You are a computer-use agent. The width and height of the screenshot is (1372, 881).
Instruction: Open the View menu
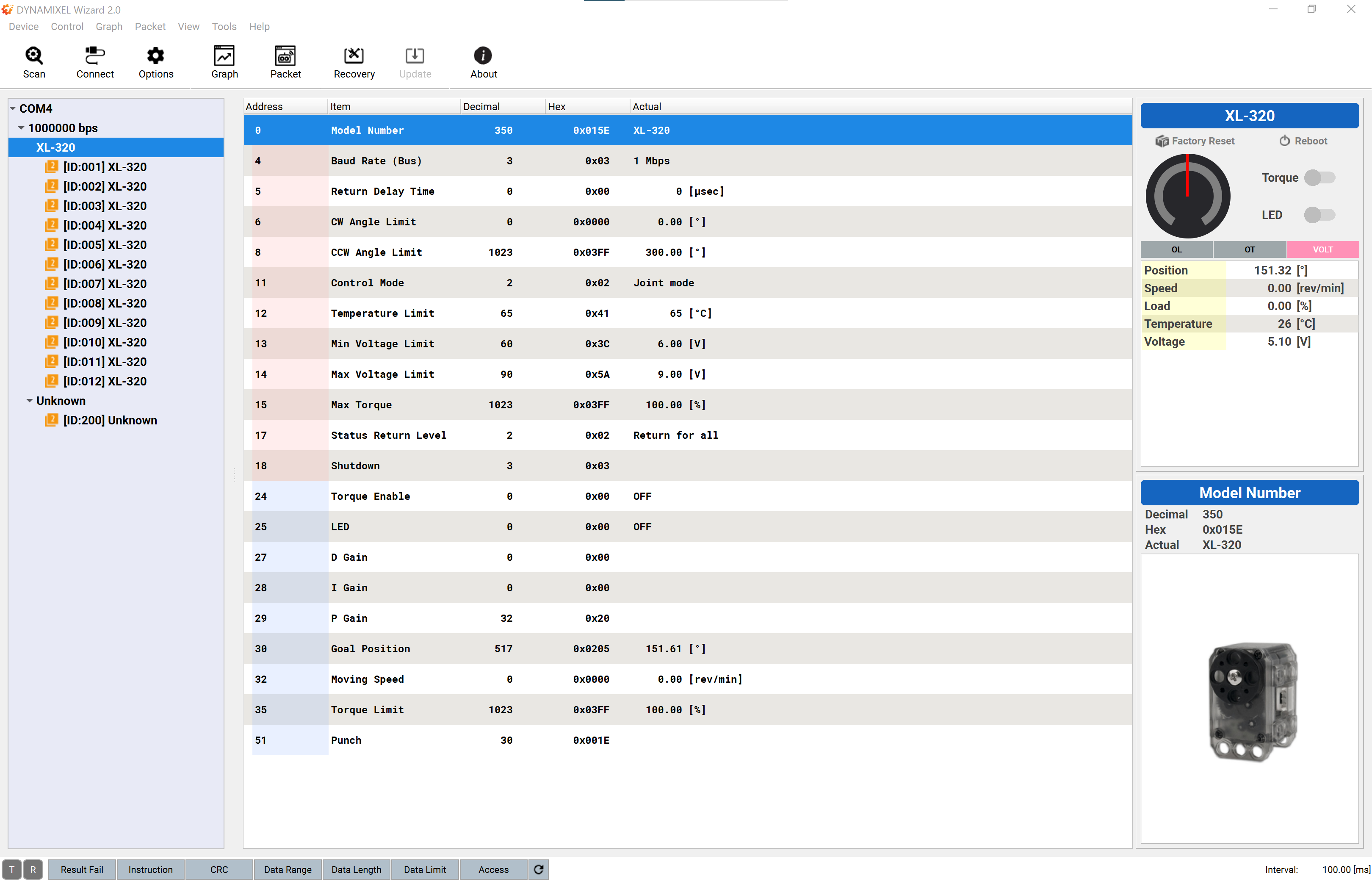(188, 26)
